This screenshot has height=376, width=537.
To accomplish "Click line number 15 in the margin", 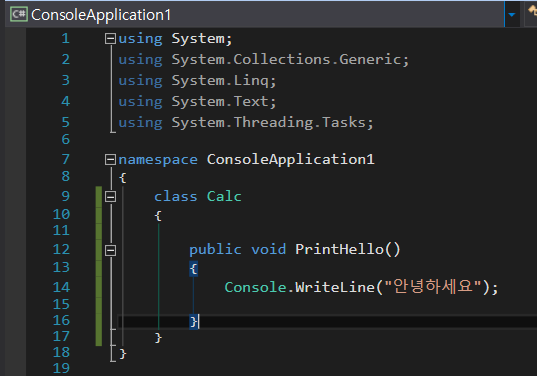I will tap(61, 304).
